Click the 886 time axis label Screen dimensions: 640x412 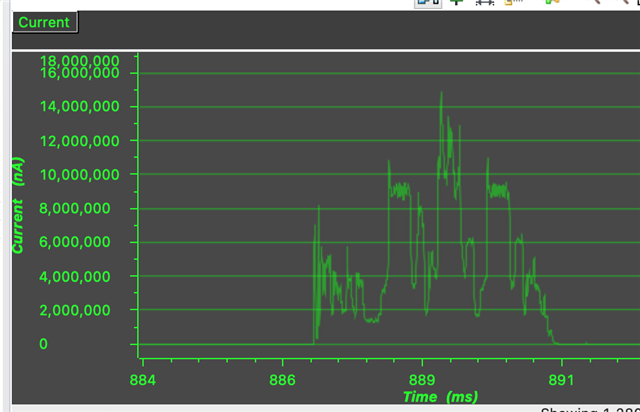coord(282,380)
